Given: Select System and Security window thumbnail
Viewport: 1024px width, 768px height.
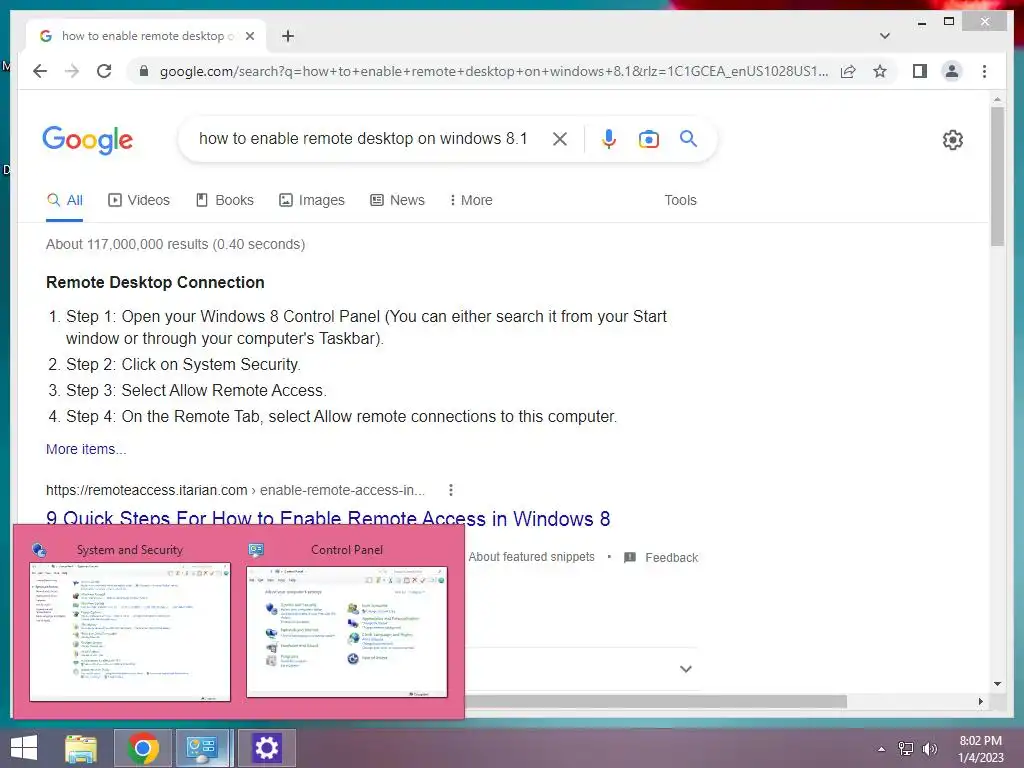Looking at the screenshot, I should click(130, 624).
